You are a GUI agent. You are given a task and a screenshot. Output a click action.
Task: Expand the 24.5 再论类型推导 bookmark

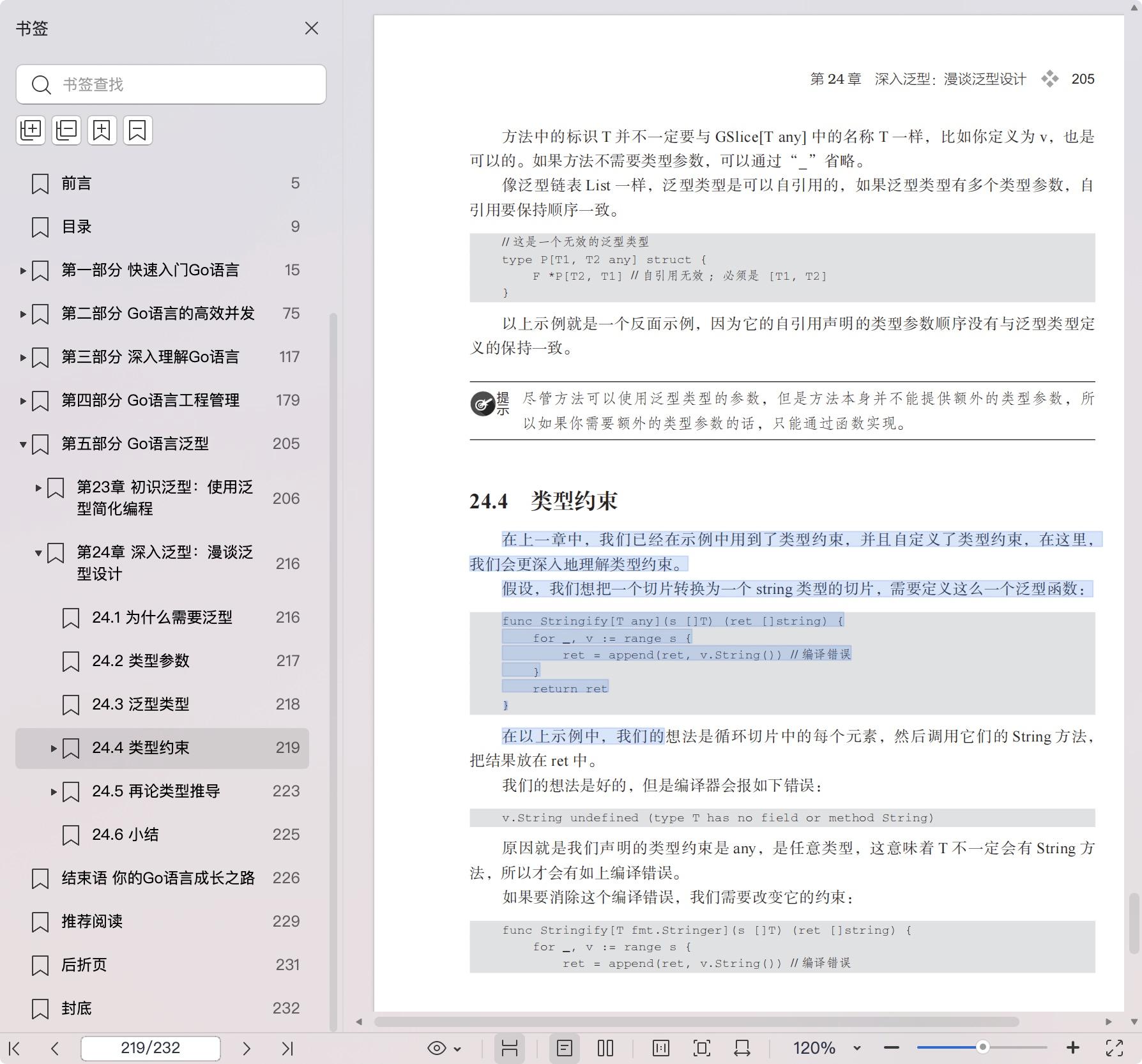tap(54, 792)
